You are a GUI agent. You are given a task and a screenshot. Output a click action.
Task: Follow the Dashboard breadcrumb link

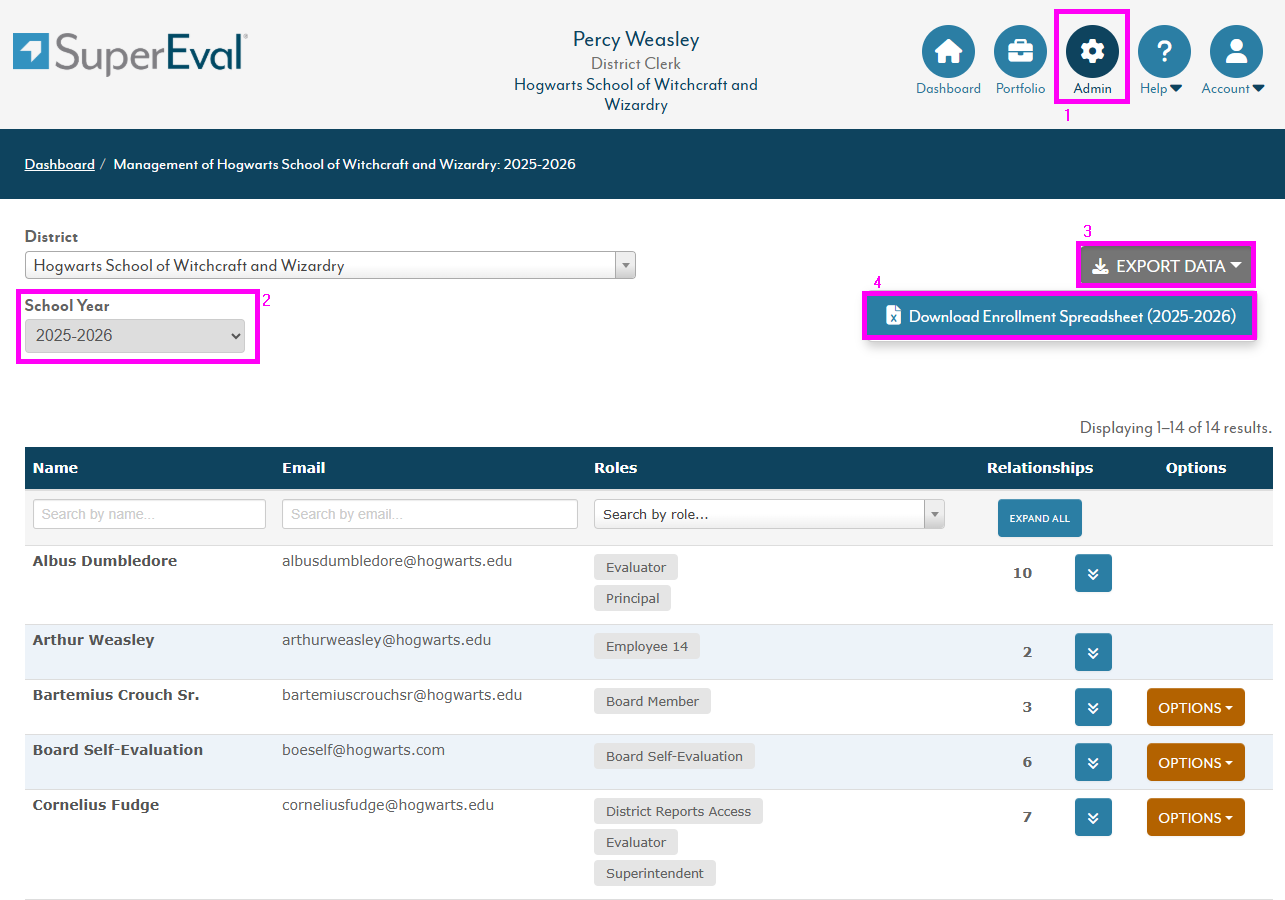59,164
